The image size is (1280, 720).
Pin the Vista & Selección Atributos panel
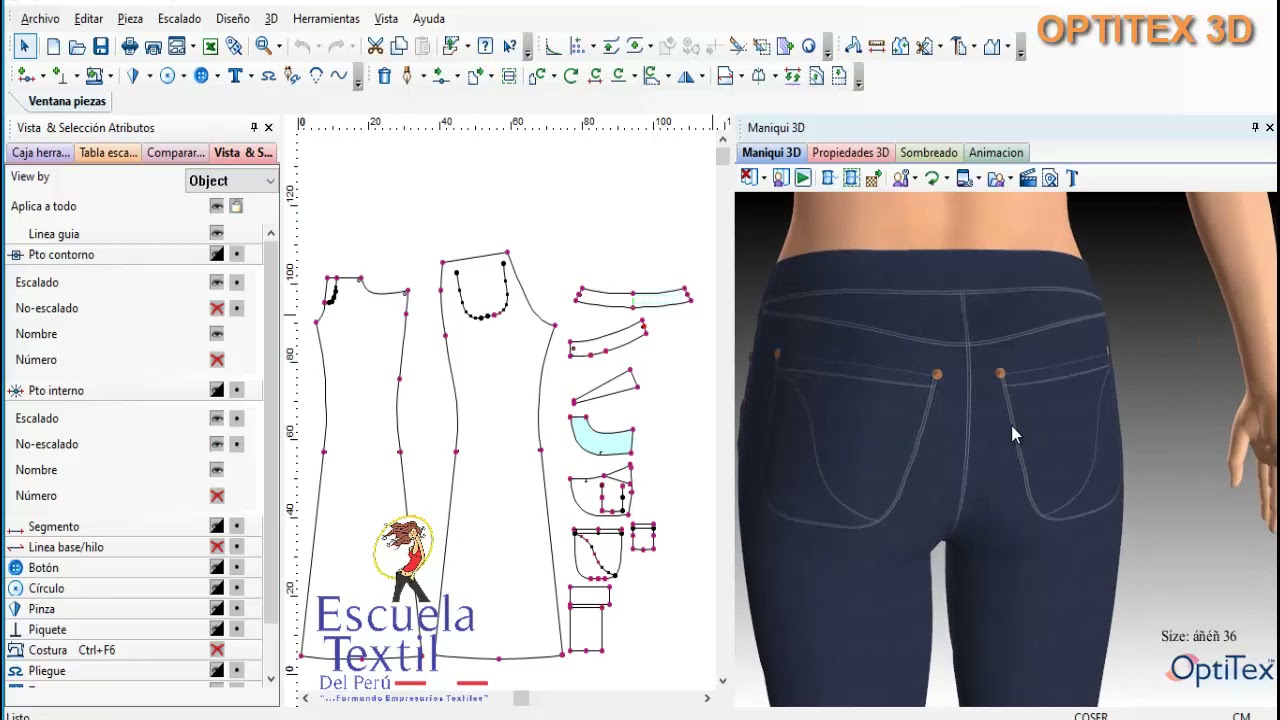pos(254,128)
